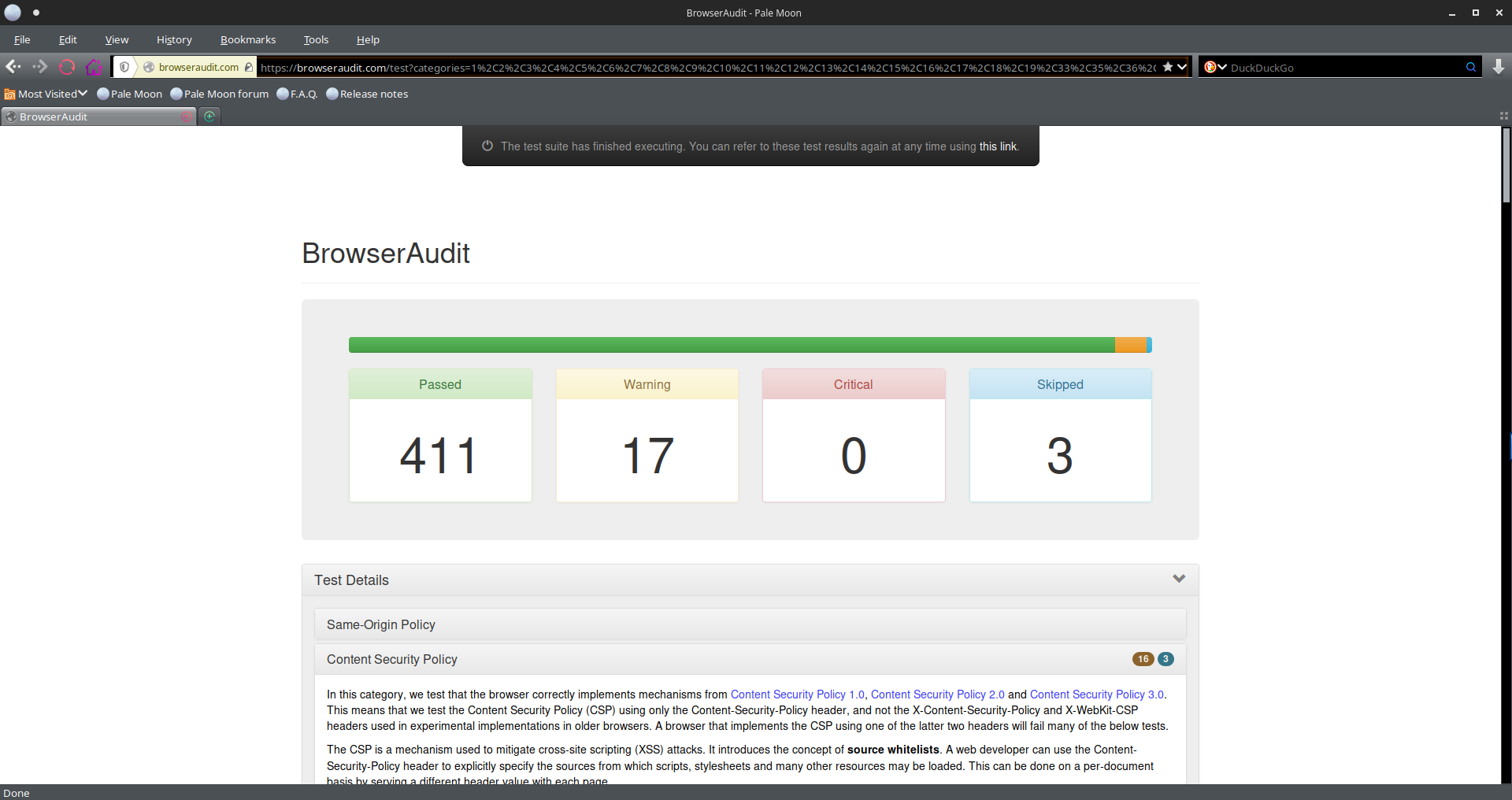Click the Done status bar text
Viewport: 1512px width, 800px height.
[x=17, y=793]
